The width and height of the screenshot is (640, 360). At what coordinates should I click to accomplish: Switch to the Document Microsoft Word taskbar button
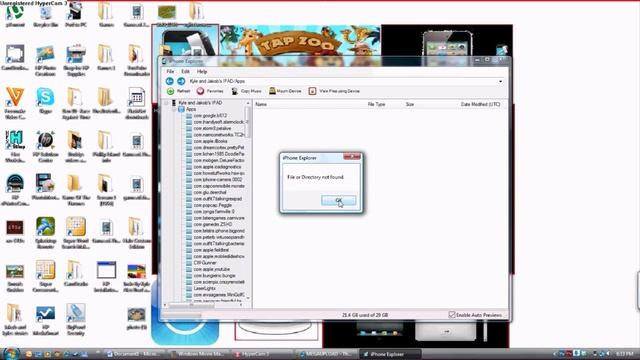coord(134,354)
